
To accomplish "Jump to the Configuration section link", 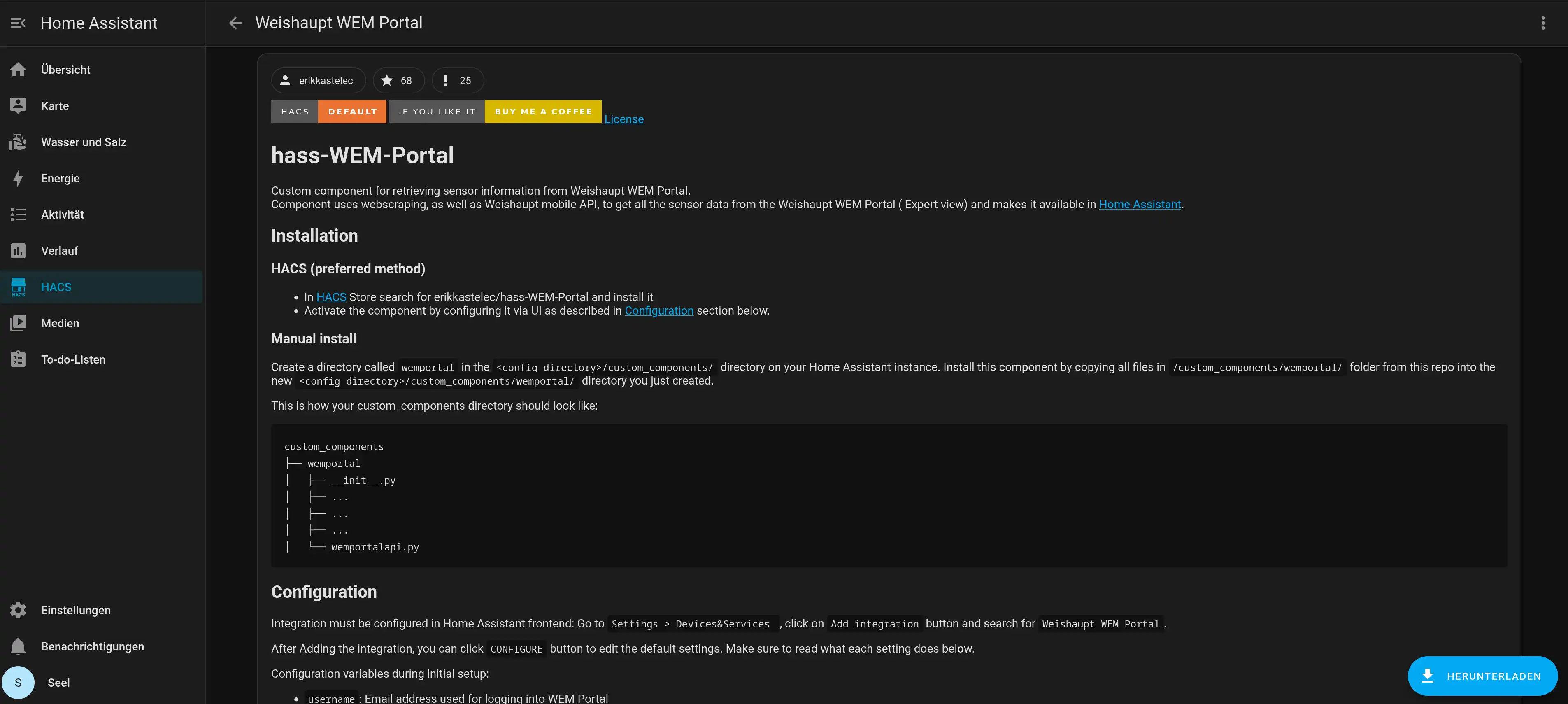I will tap(658, 310).
